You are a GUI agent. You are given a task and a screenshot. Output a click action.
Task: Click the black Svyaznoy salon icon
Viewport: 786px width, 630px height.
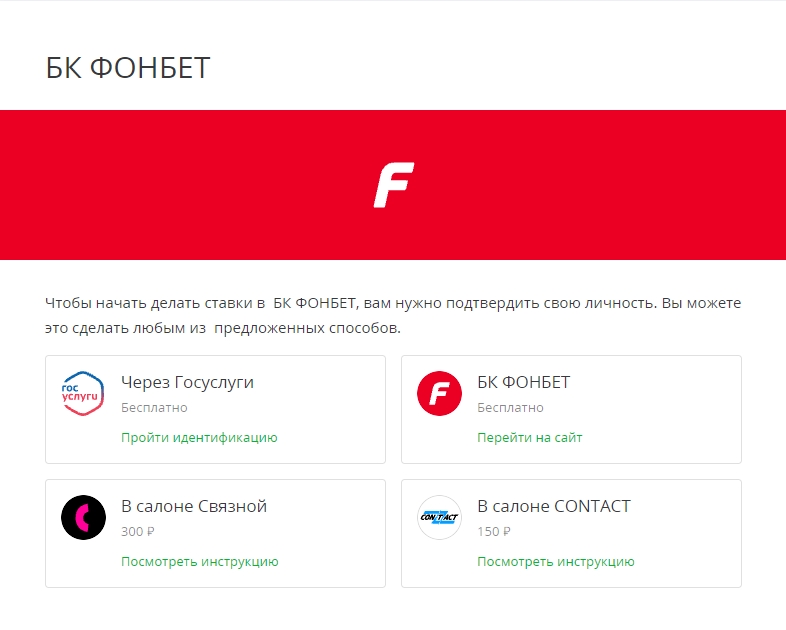pyautogui.click(x=83, y=518)
